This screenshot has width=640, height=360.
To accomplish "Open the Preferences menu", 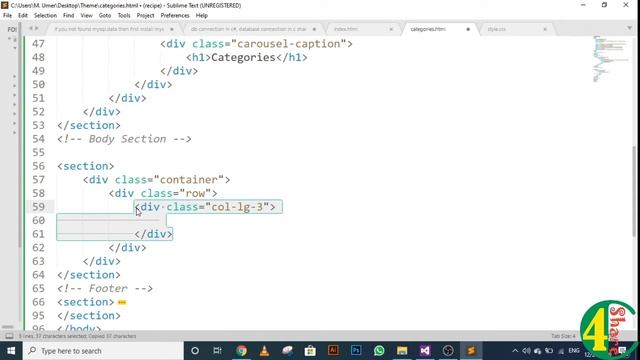I will 175,16.
